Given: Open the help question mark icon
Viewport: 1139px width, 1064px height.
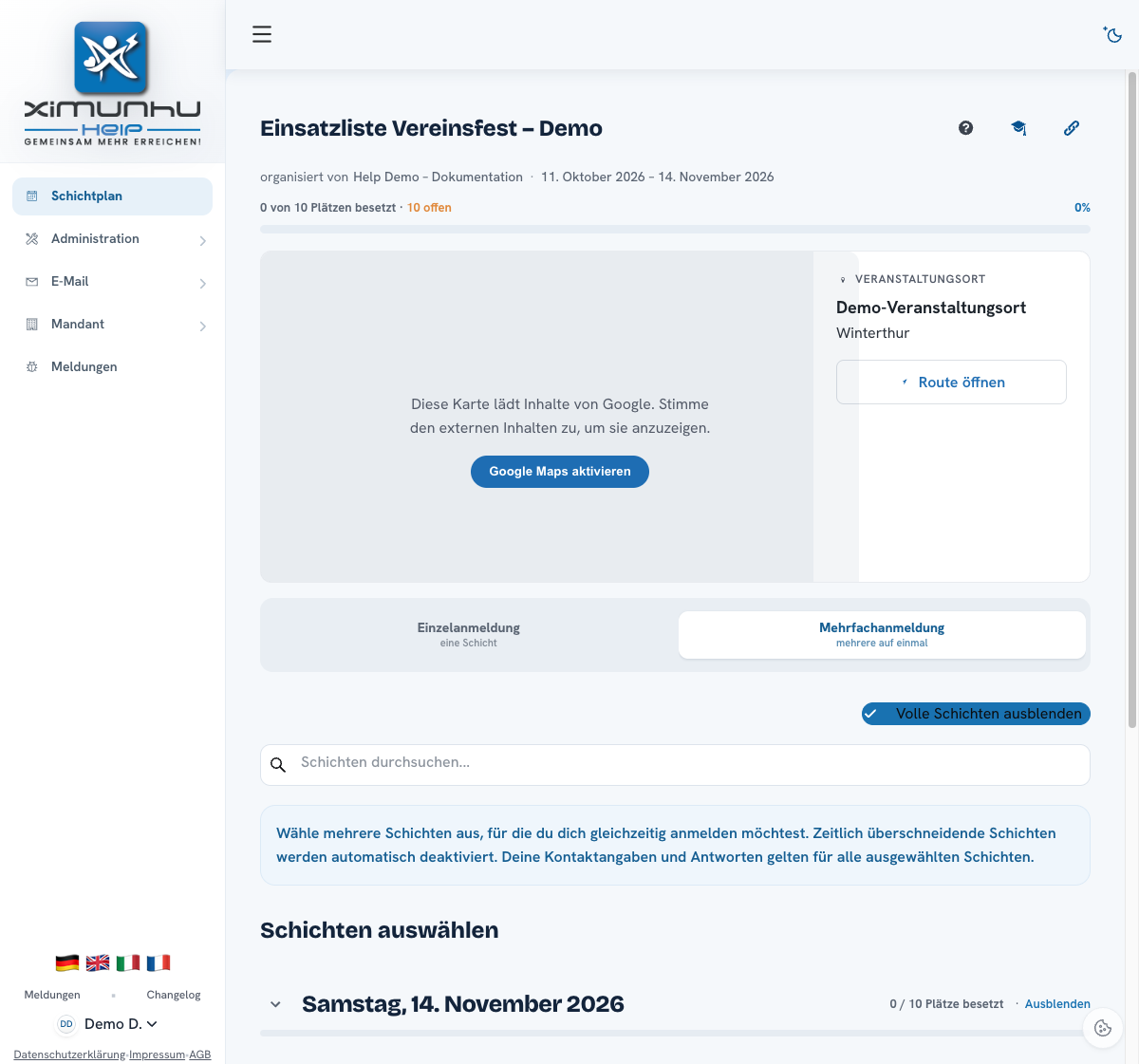Looking at the screenshot, I should coord(965,128).
